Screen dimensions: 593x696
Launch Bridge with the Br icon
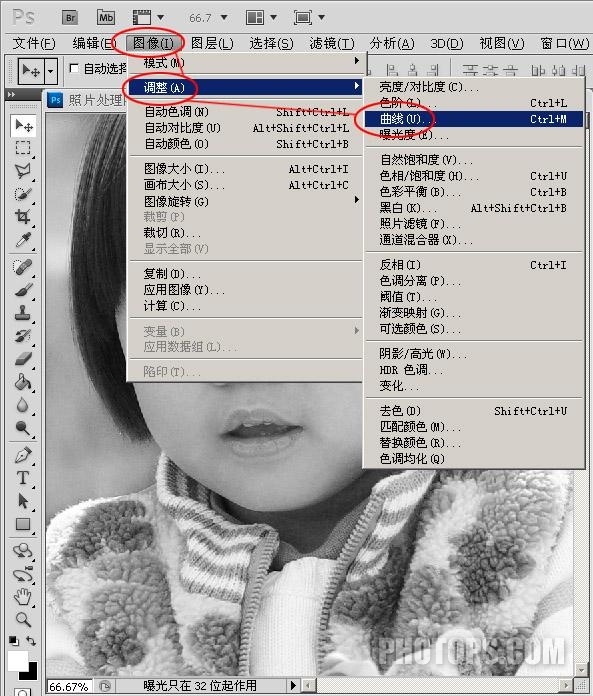[70, 17]
